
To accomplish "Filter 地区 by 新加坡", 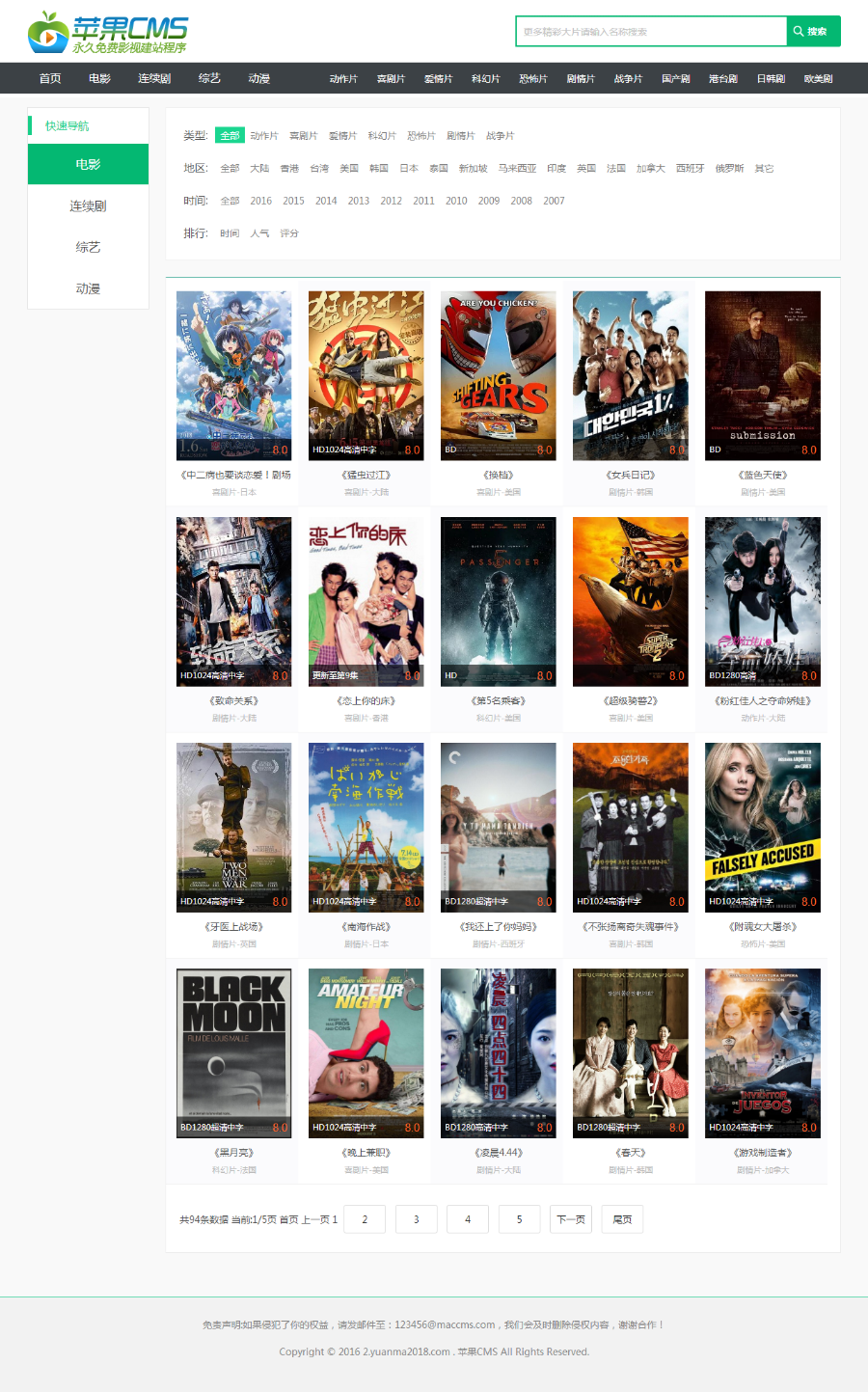I will coord(473,169).
